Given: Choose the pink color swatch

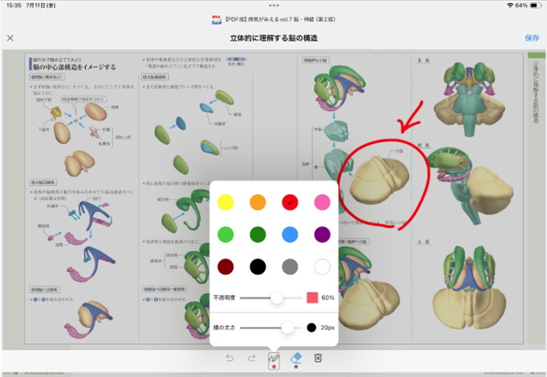Looking at the screenshot, I should tap(322, 202).
